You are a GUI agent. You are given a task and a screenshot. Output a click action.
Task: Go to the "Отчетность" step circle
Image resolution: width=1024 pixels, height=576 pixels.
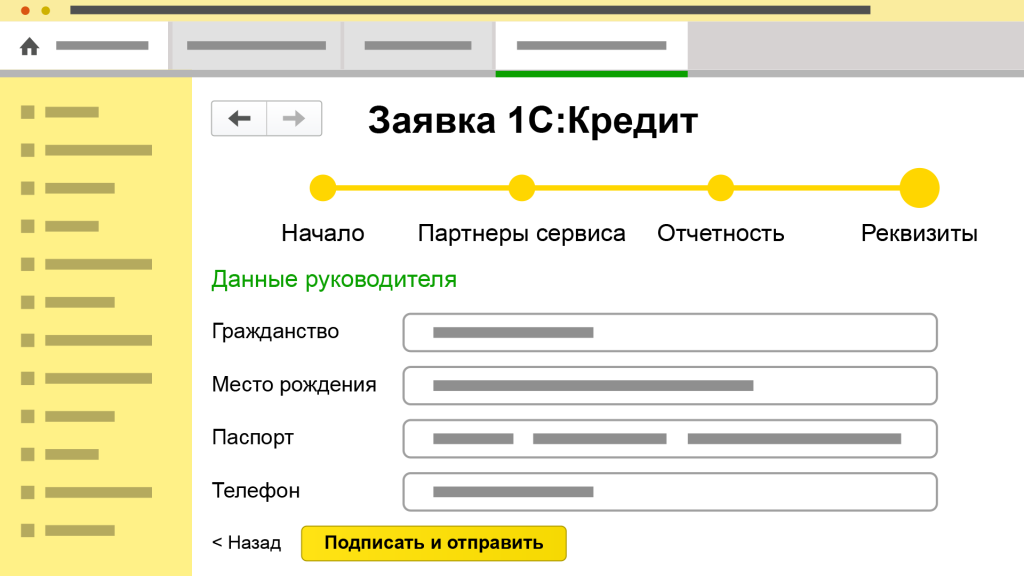point(721,188)
